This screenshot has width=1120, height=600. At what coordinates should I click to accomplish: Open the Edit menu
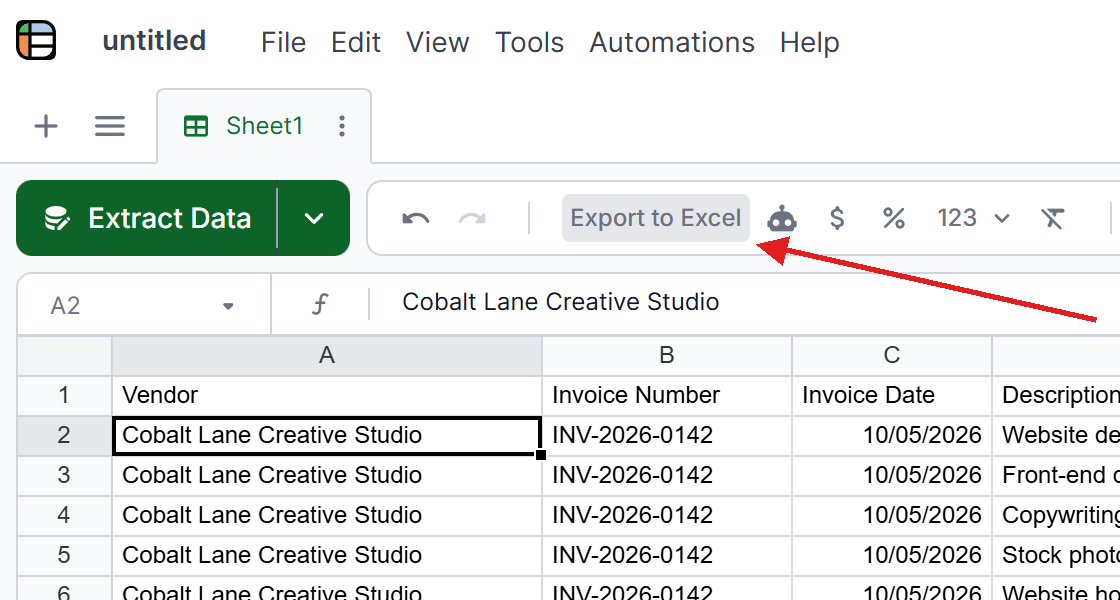pyautogui.click(x=356, y=42)
